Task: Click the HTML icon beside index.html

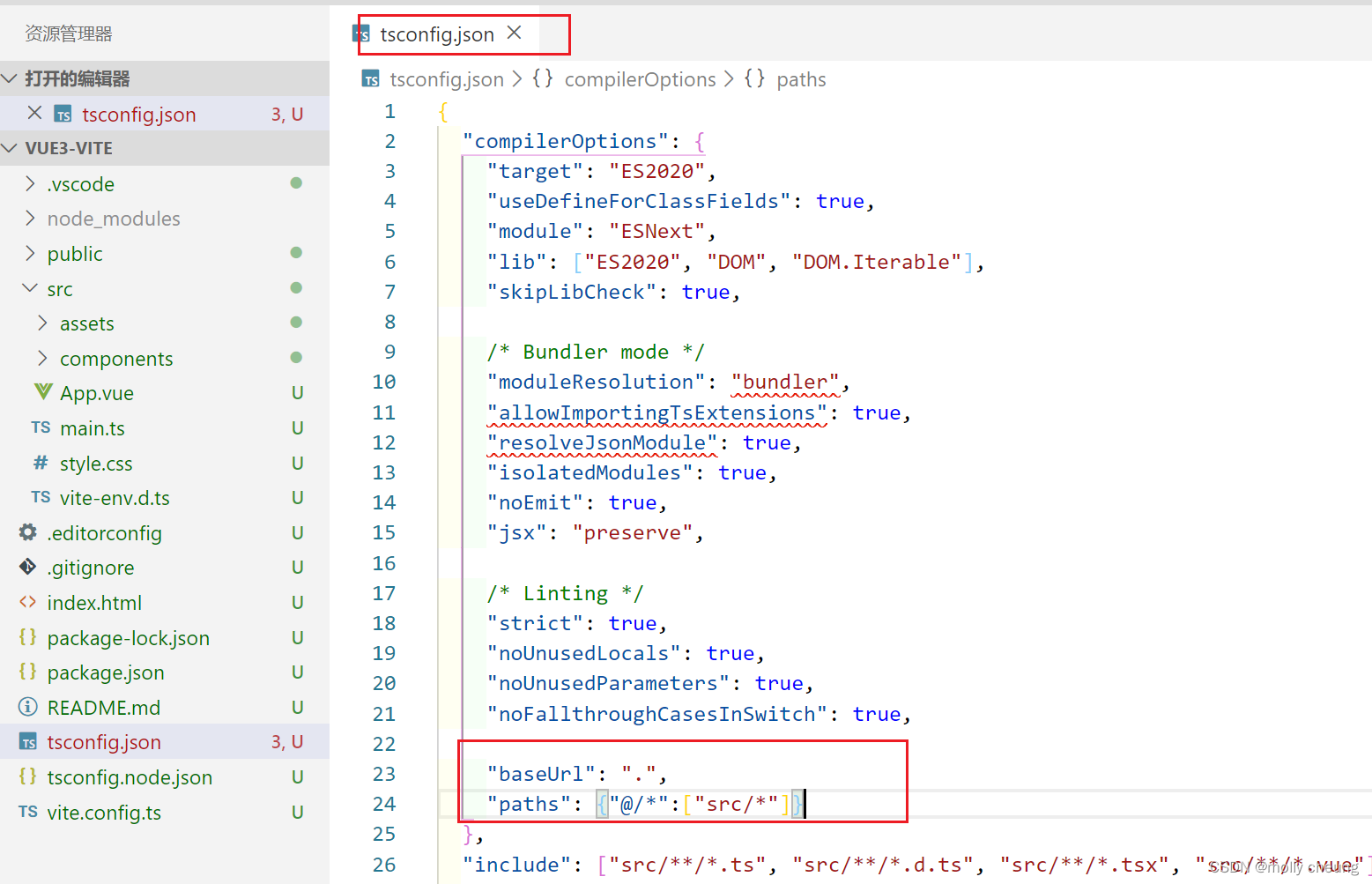Action: click(28, 602)
